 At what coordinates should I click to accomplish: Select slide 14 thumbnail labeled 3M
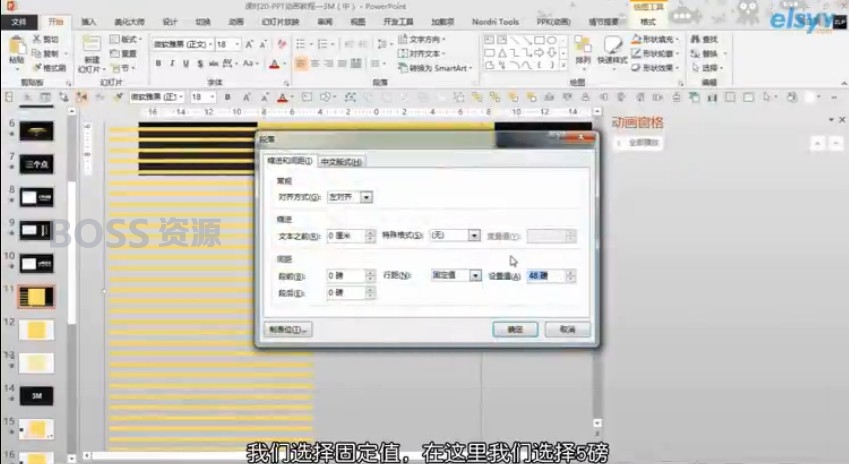pos(36,396)
